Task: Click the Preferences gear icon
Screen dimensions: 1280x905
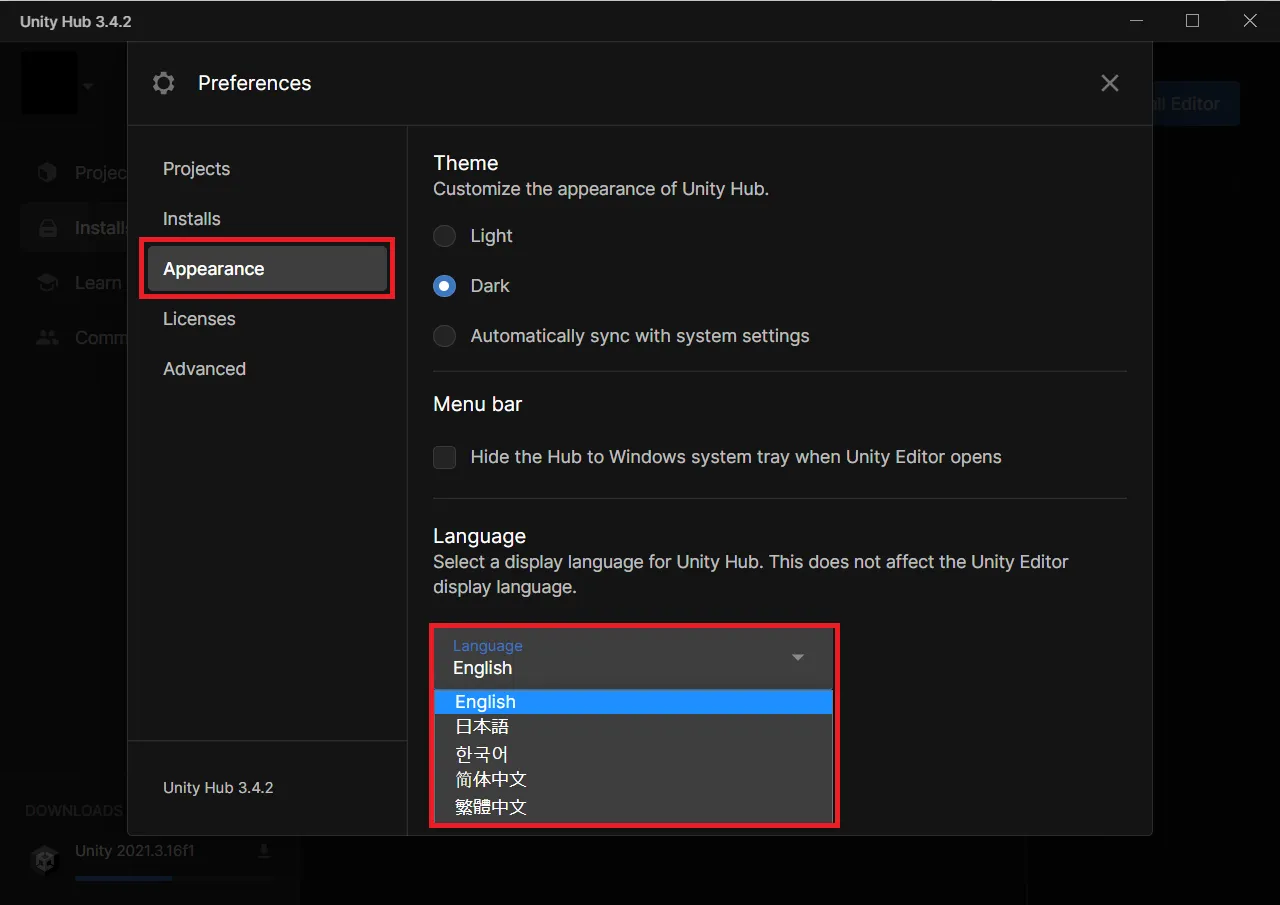Action: coord(163,83)
